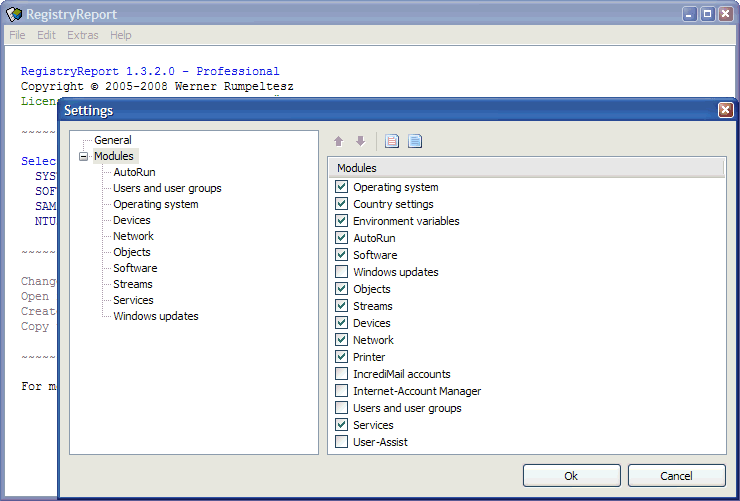Collapse the Modules tree node
Screen dimensions: 740x501
coord(83,156)
